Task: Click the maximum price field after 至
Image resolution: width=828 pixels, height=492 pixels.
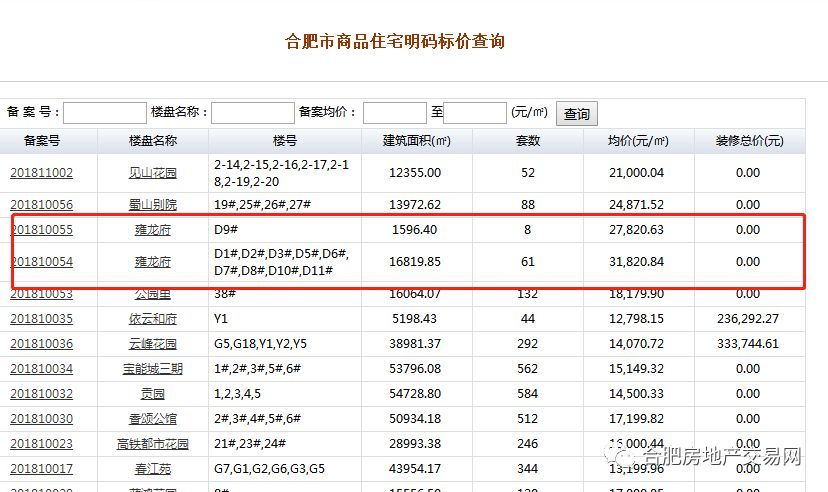Action: point(475,113)
